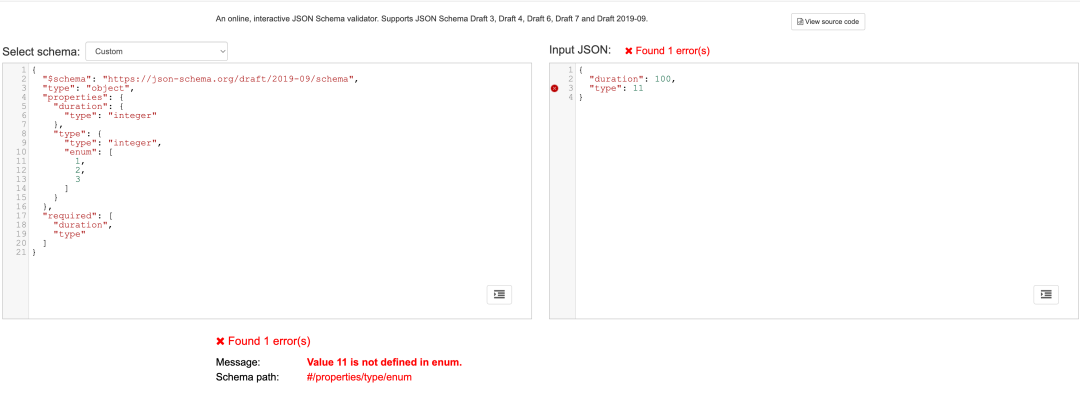Click the "type": 11 line in input JSON
Viewport: 1080px width, 399px height.
[x=616, y=88]
